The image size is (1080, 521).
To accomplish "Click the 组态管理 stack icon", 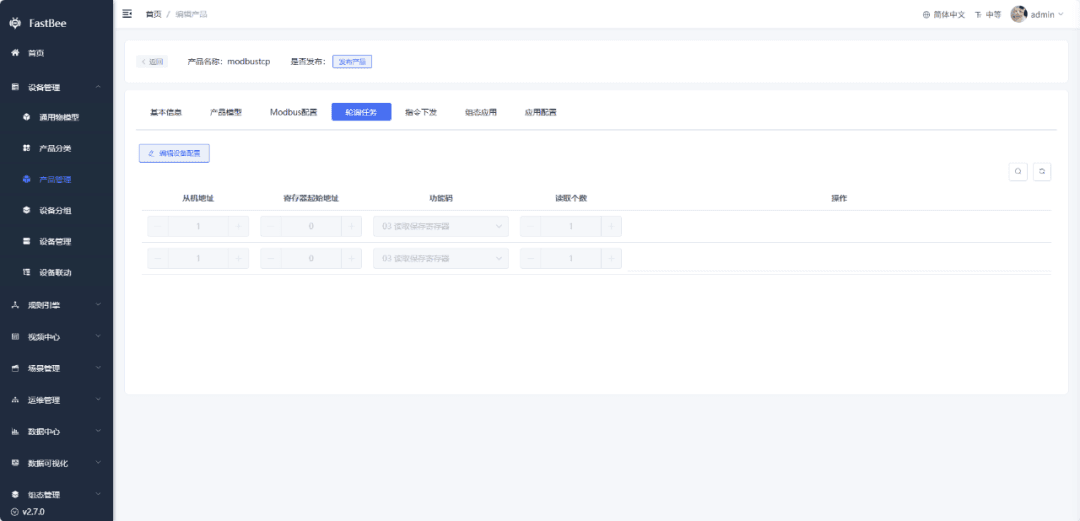I will coord(15,495).
